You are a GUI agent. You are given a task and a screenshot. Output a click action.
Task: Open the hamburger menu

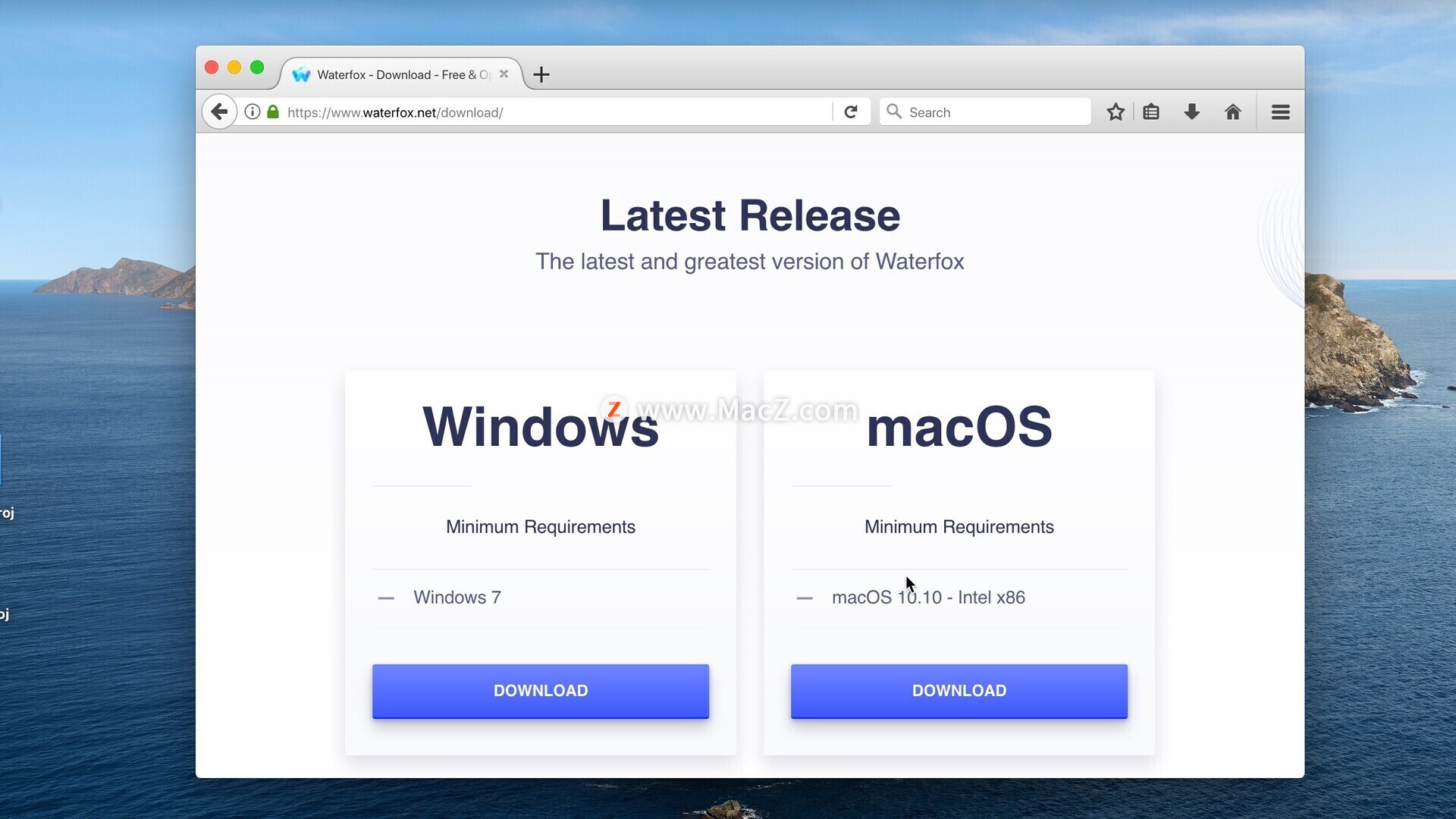pyautogui.click(x=1281, y=112)
